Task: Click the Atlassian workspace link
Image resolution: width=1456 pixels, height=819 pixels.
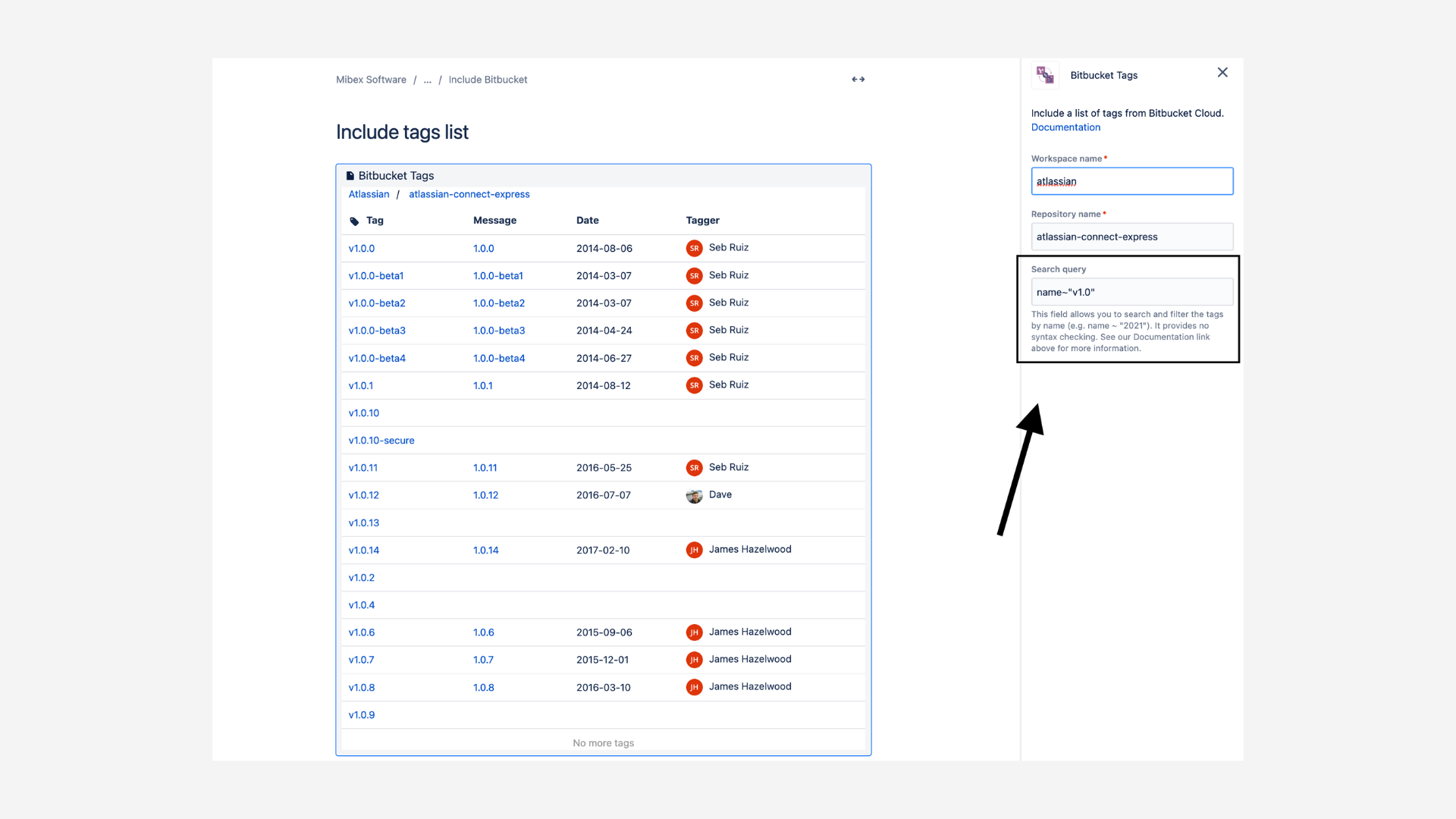Action: point(369,194)
